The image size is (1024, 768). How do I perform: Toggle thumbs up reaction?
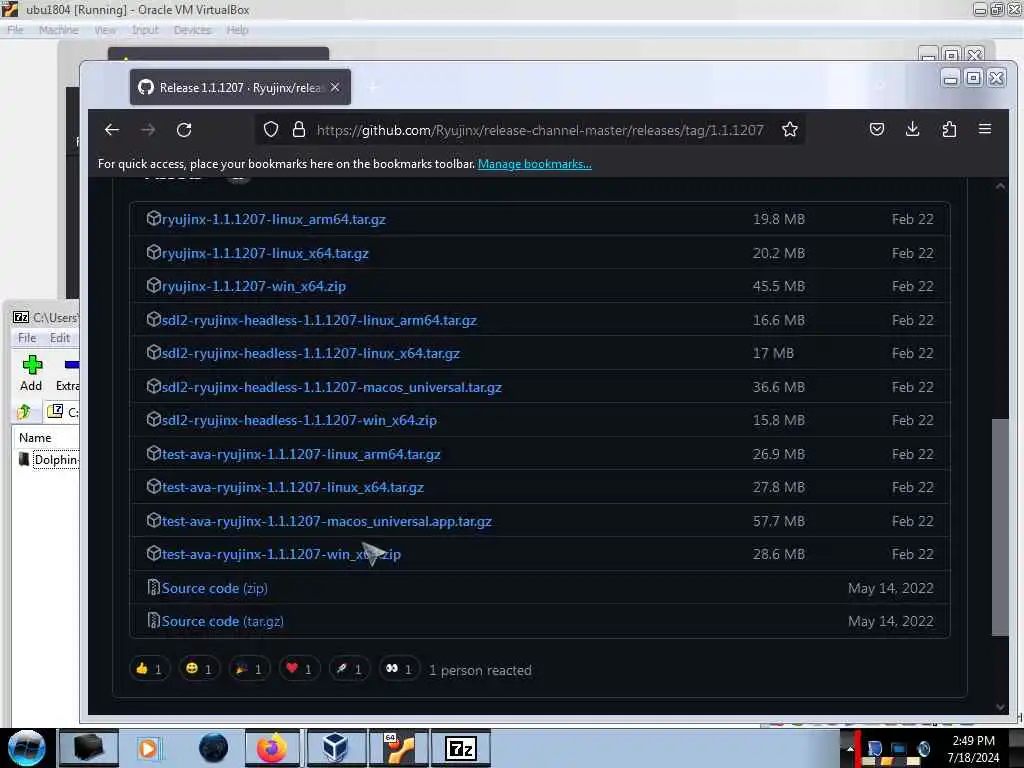point(149,669)
